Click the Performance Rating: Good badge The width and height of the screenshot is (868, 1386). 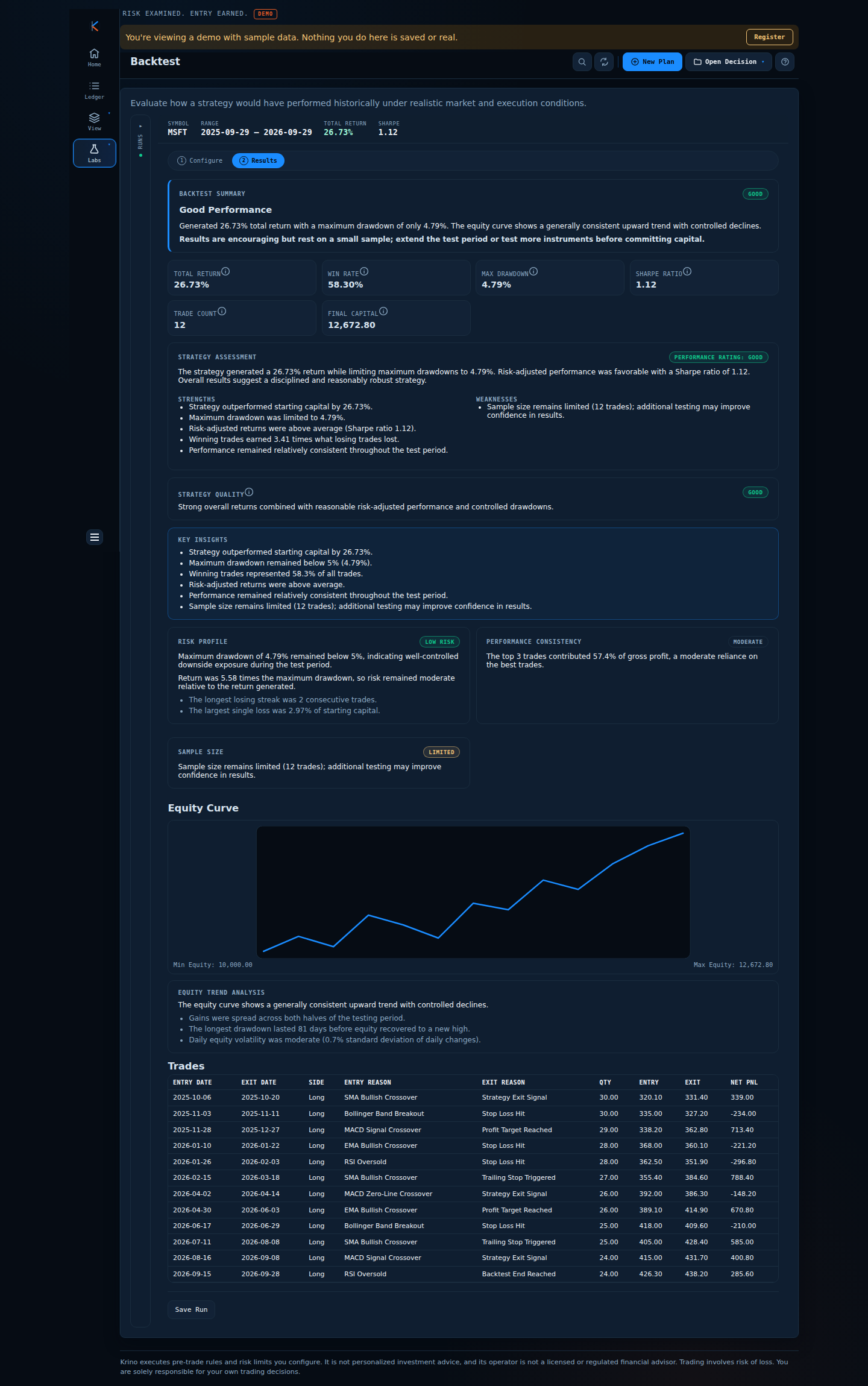(718, 358)
